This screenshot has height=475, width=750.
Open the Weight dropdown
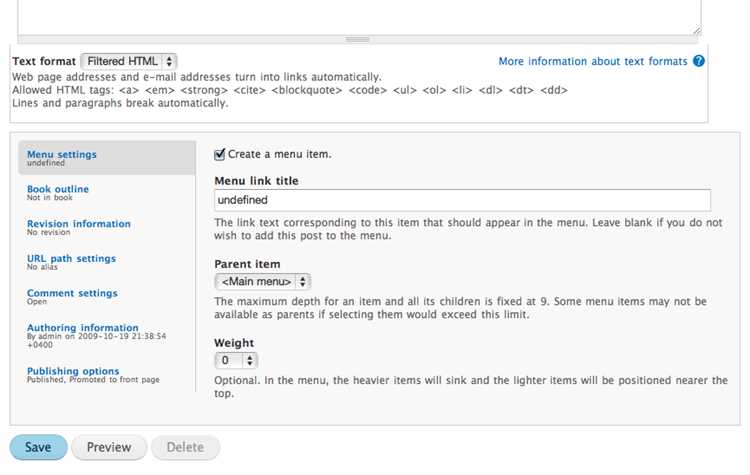tap(236, 360)
